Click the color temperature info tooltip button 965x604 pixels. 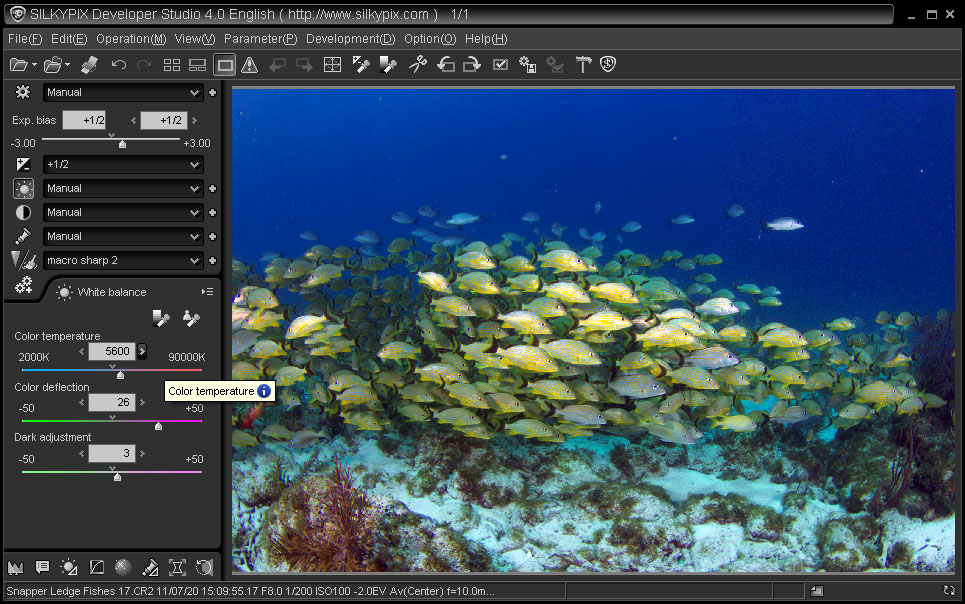pyautogui.click(x=264, y=391)
